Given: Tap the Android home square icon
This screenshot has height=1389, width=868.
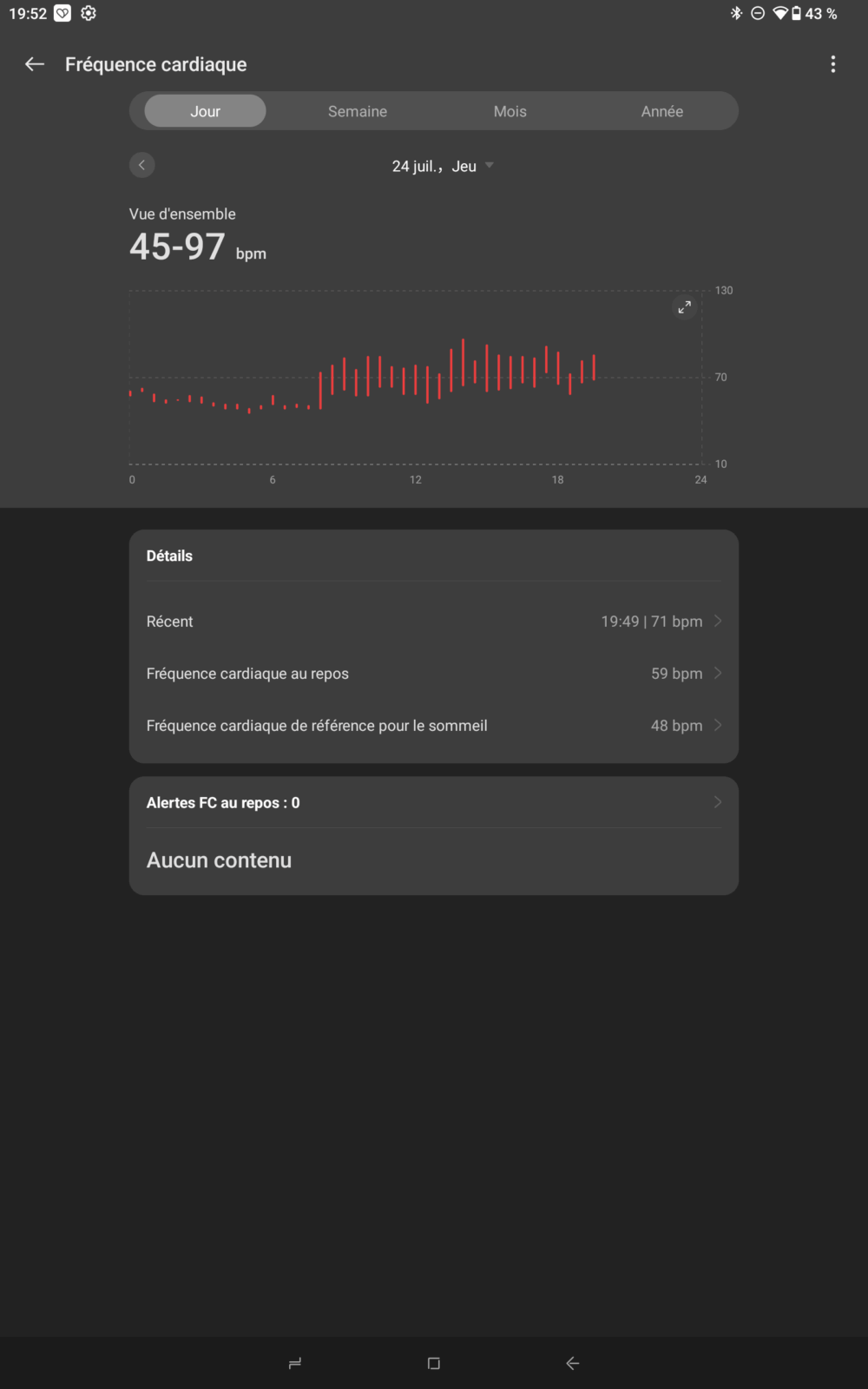Looking at the screenshot, I should pos(434,1363).
